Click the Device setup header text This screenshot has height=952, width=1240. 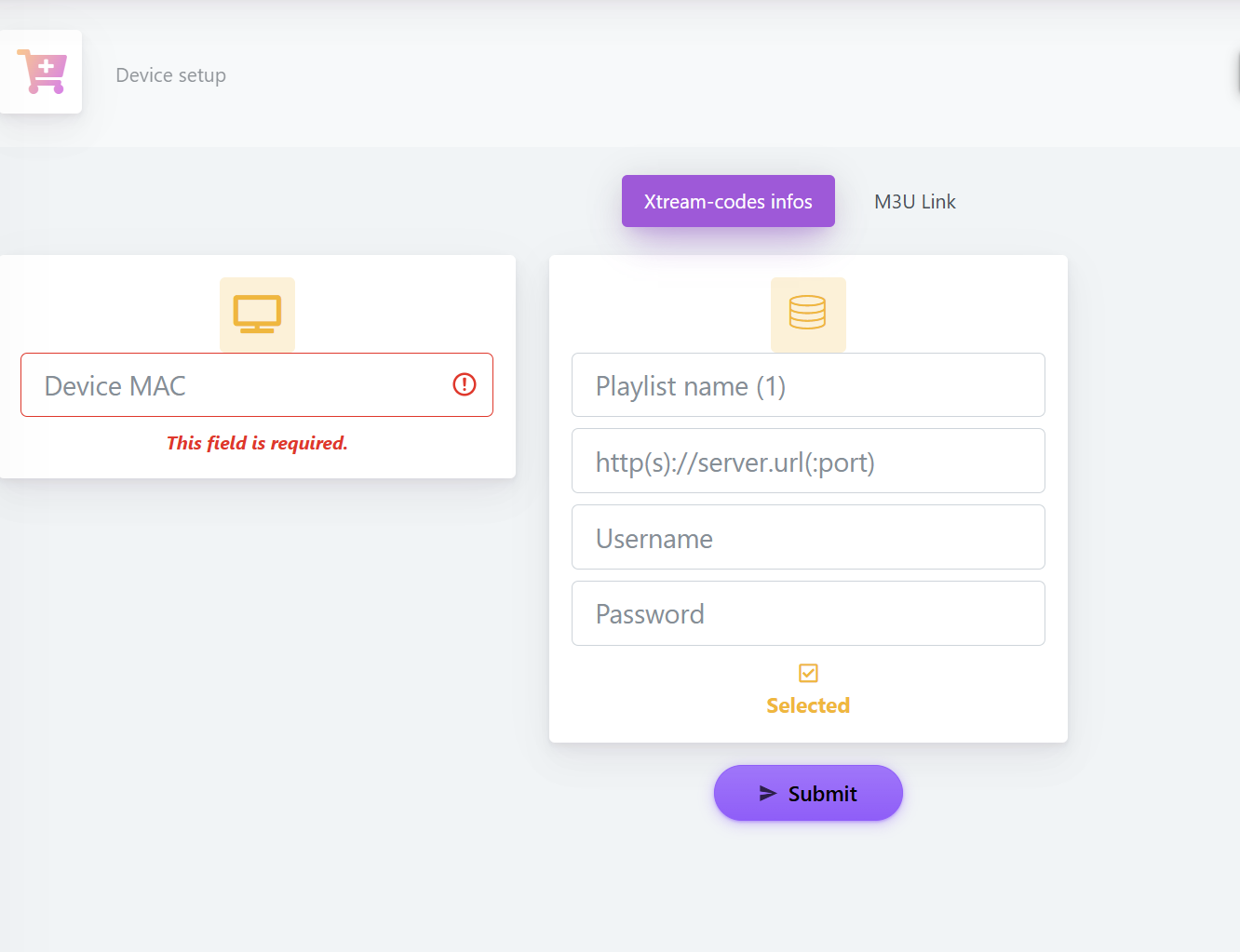[171, 75]
